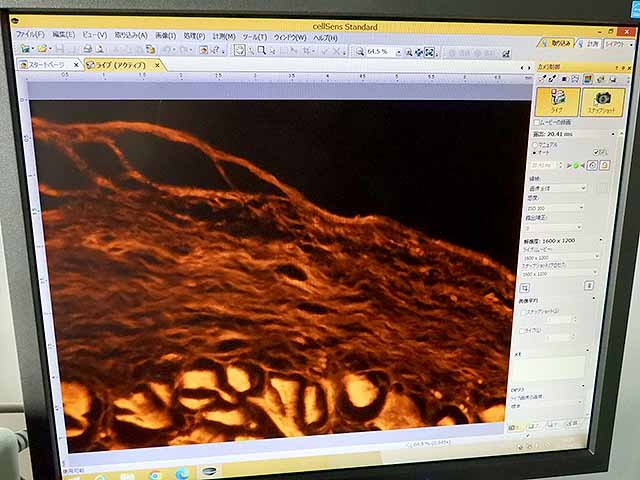
Task: Open the File (ファイル) menu
Action: tap(29, 34)
